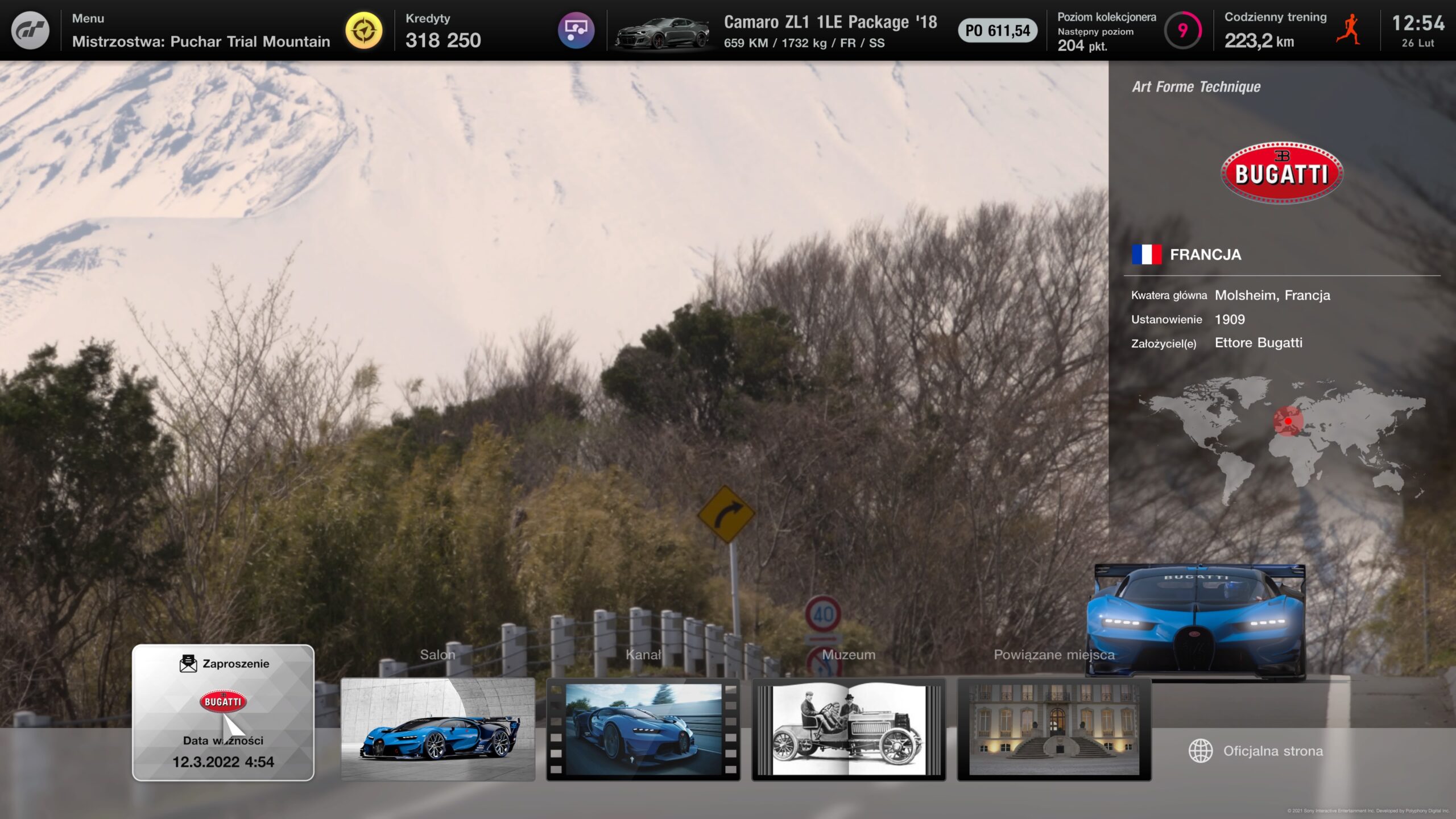Open the Salon showroom tile
This screenshot has height=819, width=1456.
click(x=437, y=729)
